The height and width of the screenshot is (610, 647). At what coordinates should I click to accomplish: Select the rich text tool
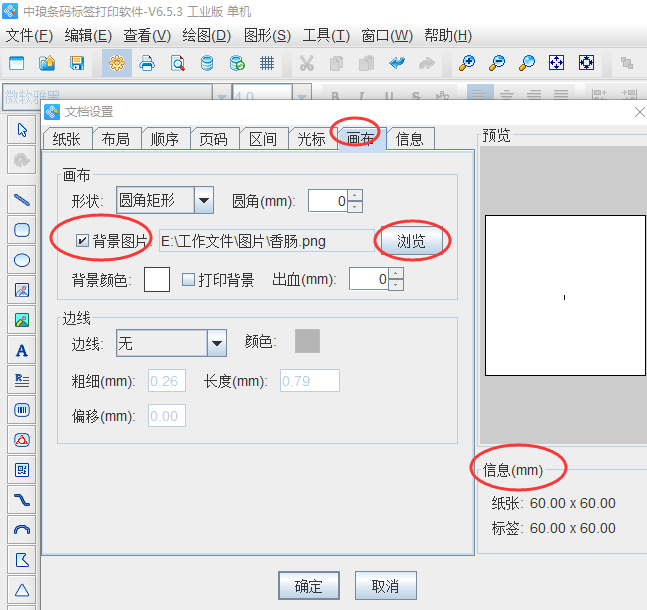coord(22,380)
